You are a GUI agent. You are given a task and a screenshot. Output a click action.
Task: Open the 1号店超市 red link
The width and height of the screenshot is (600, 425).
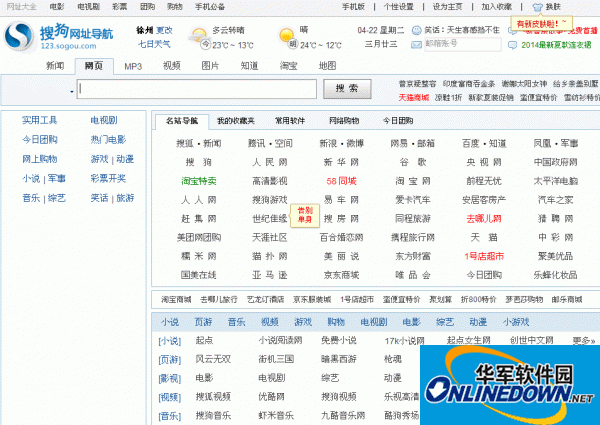click(484, 256)
